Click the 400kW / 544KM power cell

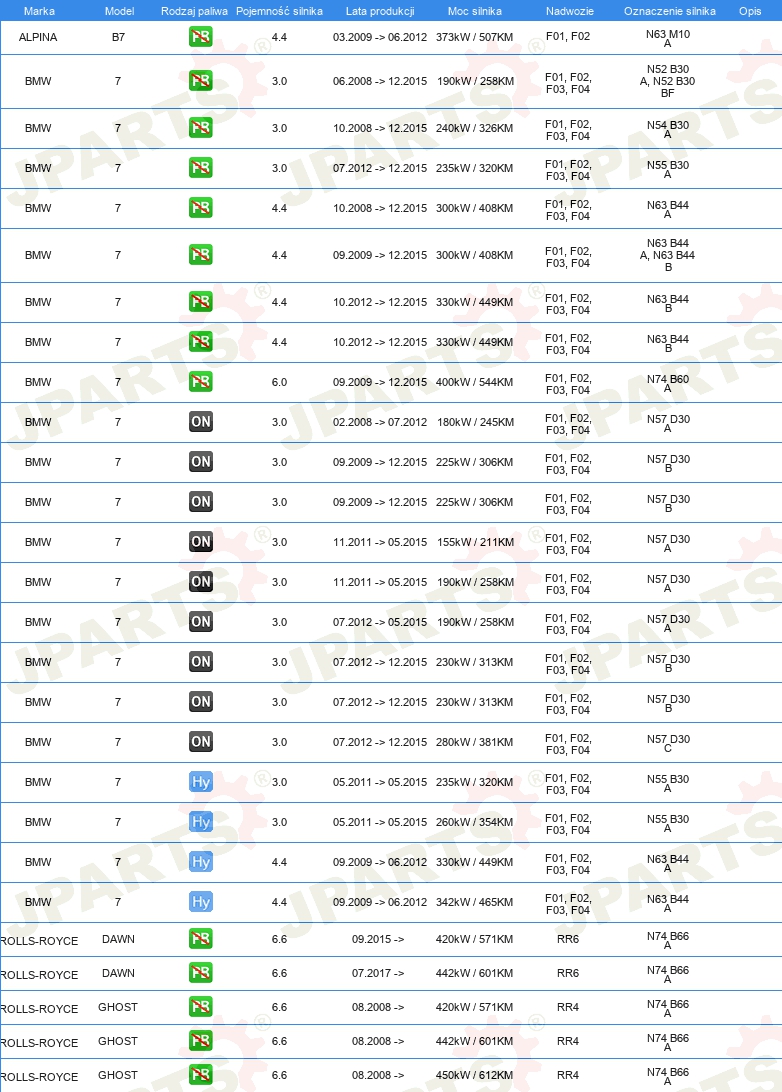[x=475, y=382]
